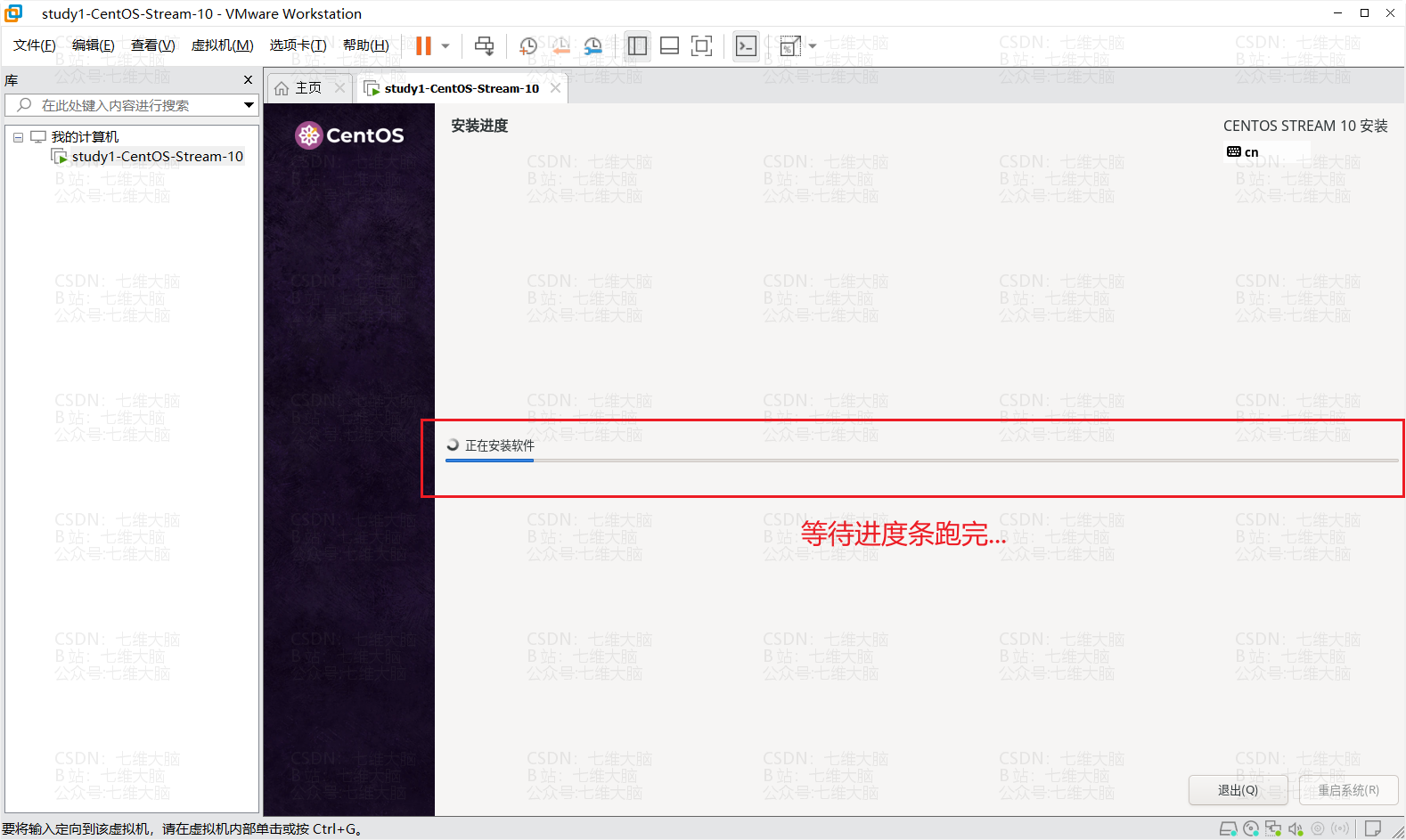Open the 选项卡(T) menu

pos(298,45)
